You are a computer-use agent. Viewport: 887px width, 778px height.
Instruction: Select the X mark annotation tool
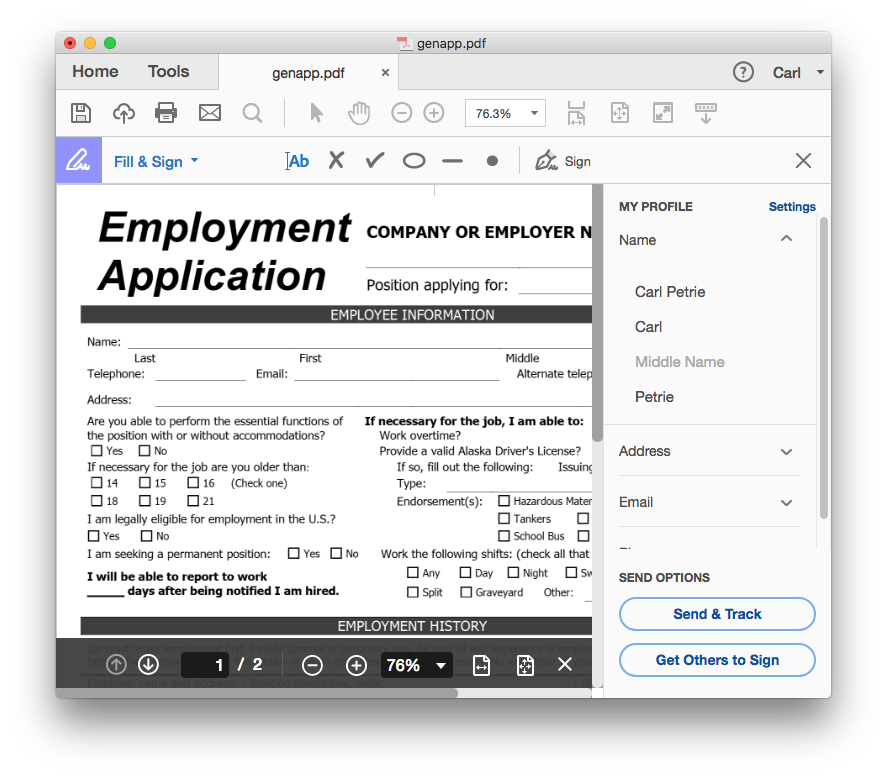tap(336, 160)
